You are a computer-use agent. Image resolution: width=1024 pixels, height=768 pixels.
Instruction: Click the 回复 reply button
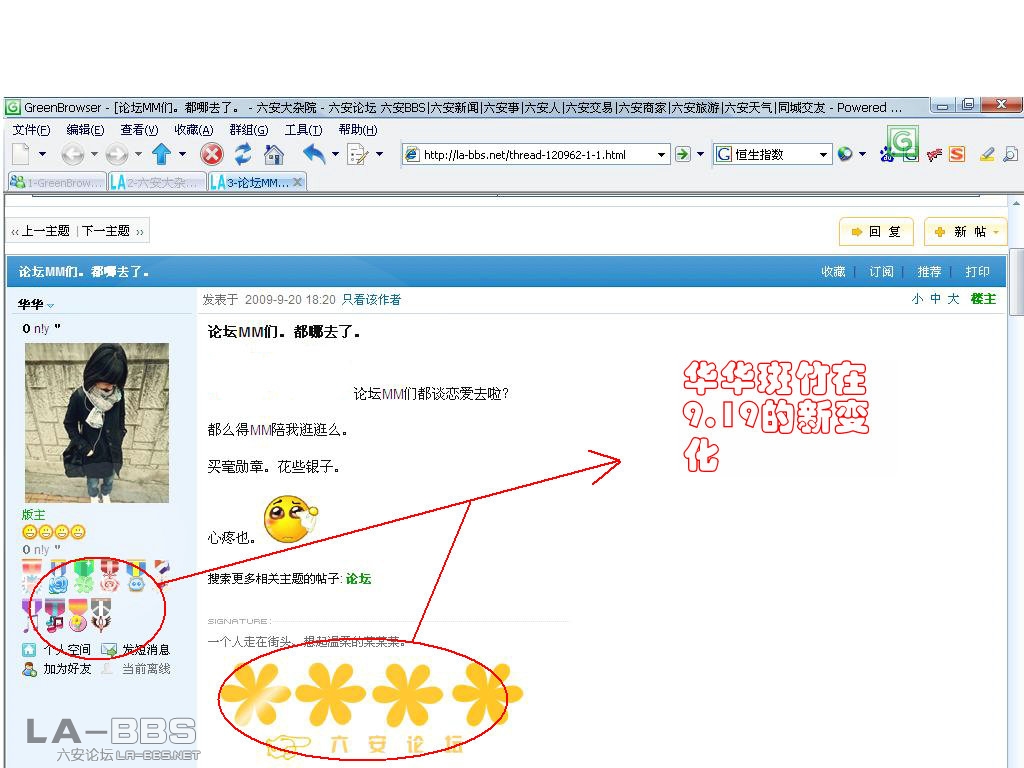(x=876, y=232)
